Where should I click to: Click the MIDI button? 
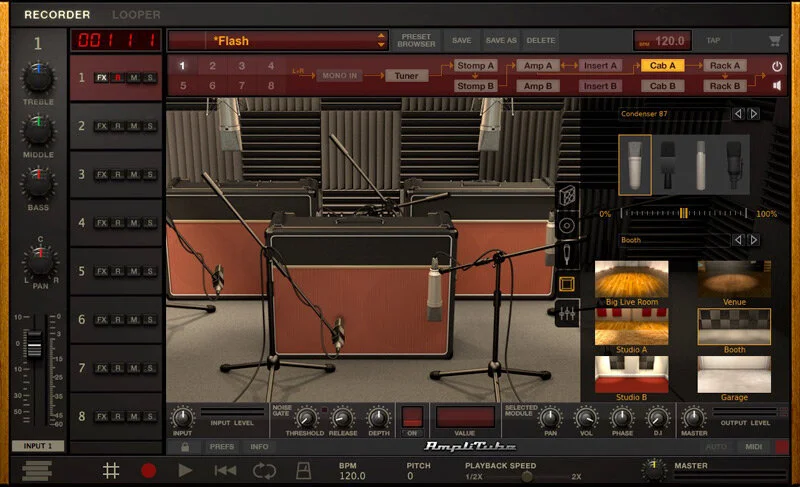pos(754,447)
